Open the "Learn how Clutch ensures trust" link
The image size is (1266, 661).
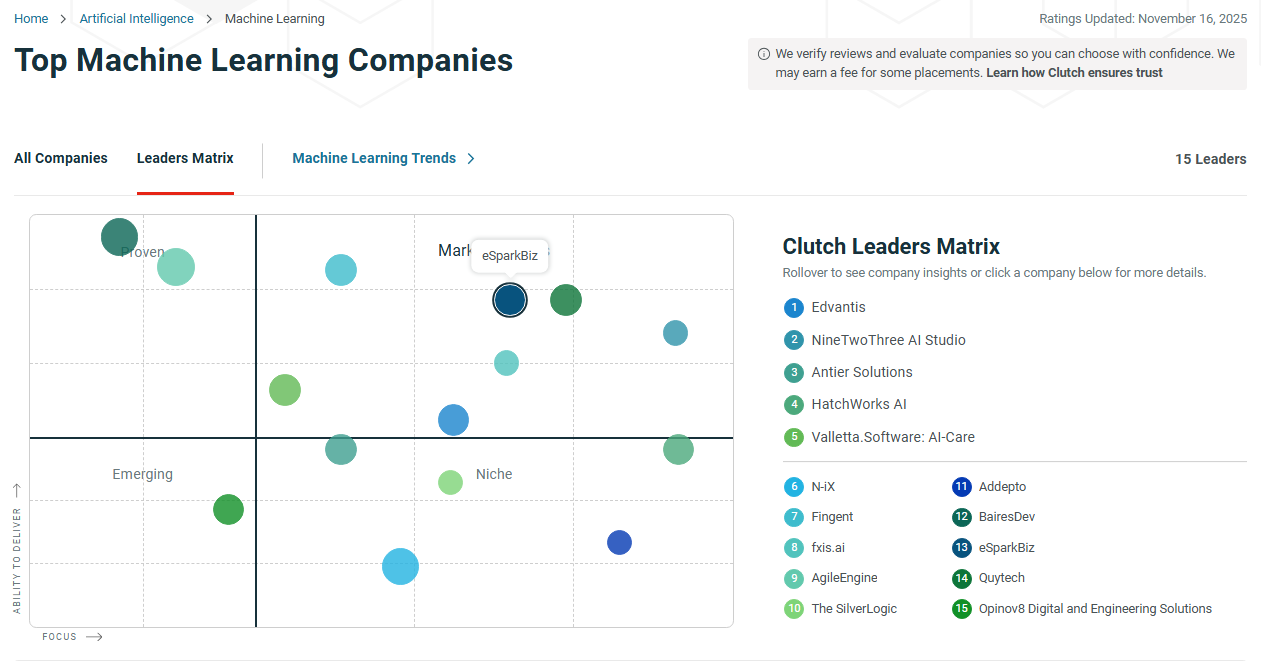1074,72
